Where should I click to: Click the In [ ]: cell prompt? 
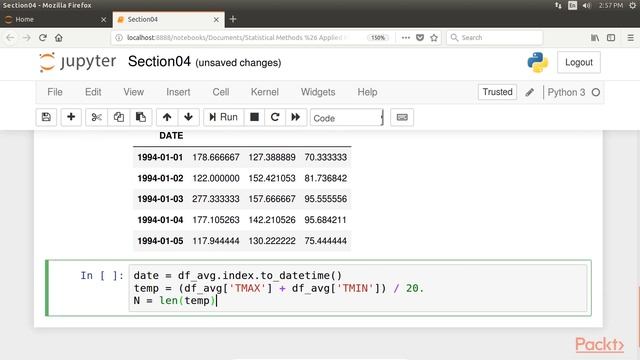(102, 276)
